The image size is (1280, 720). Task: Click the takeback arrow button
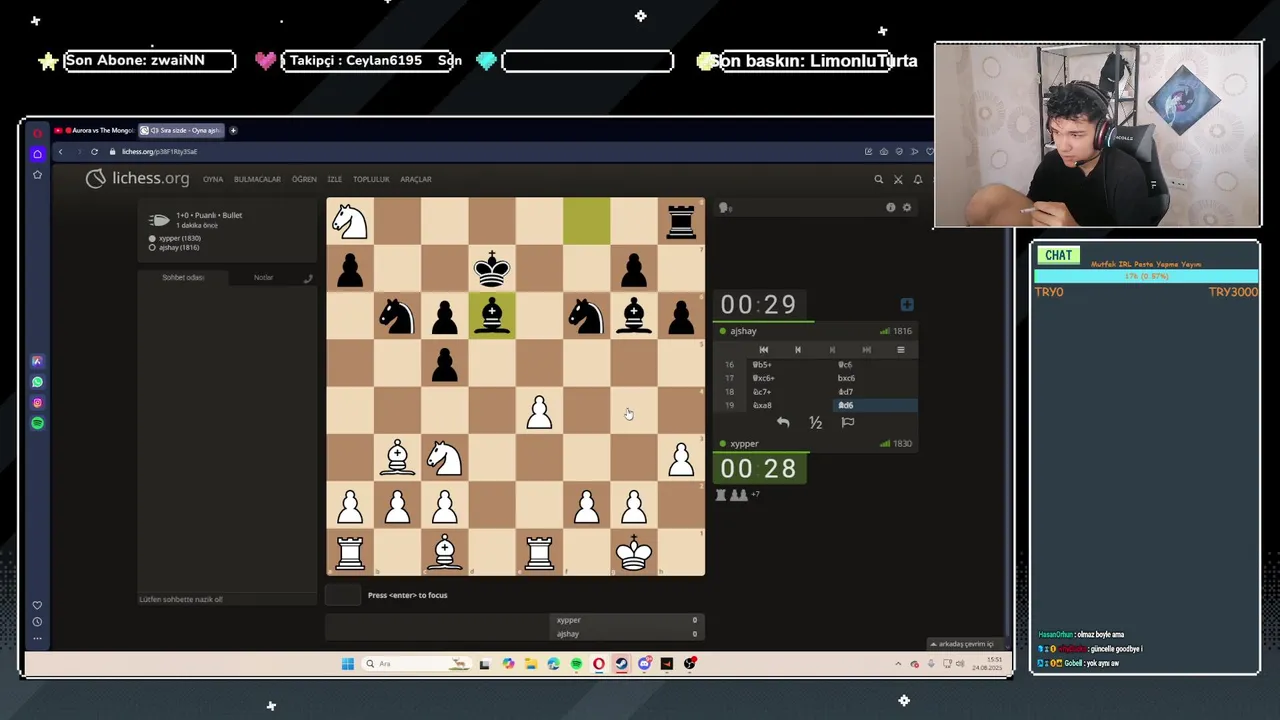click(783, 422)
